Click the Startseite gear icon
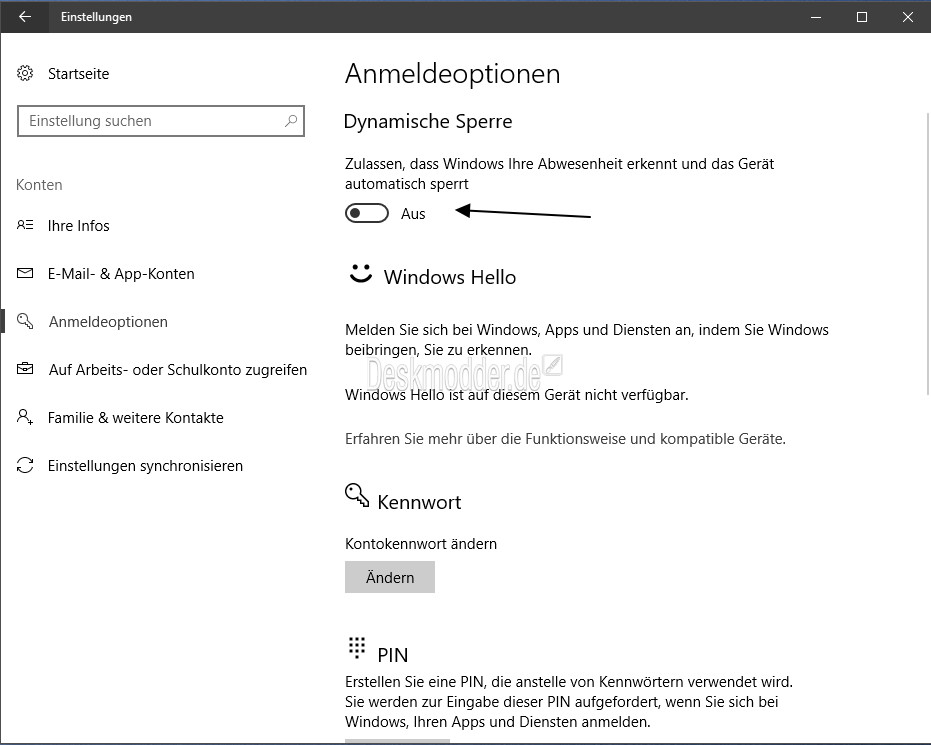 coord(25,73)
